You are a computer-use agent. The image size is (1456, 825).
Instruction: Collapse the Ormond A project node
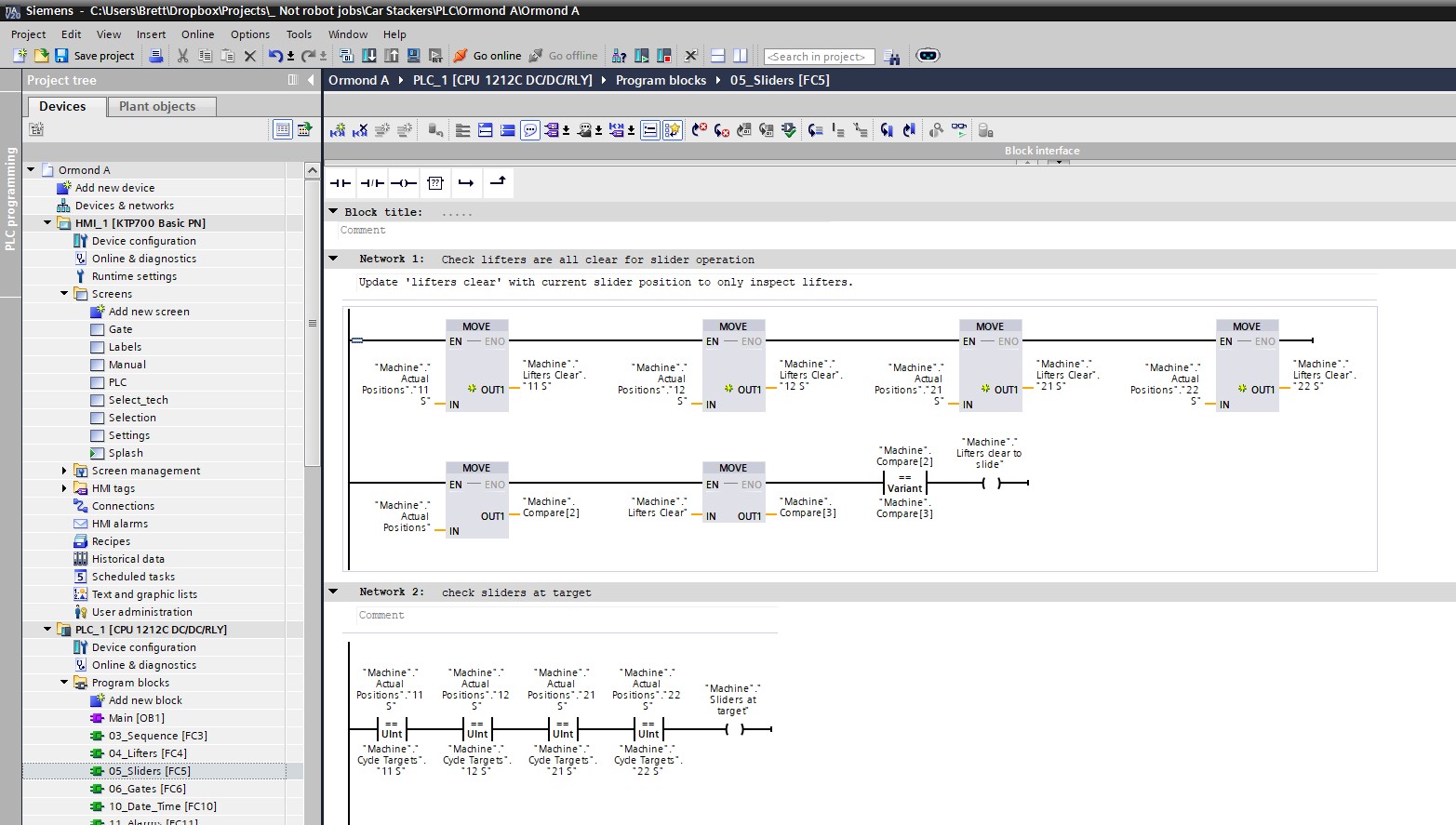[31, 170]
